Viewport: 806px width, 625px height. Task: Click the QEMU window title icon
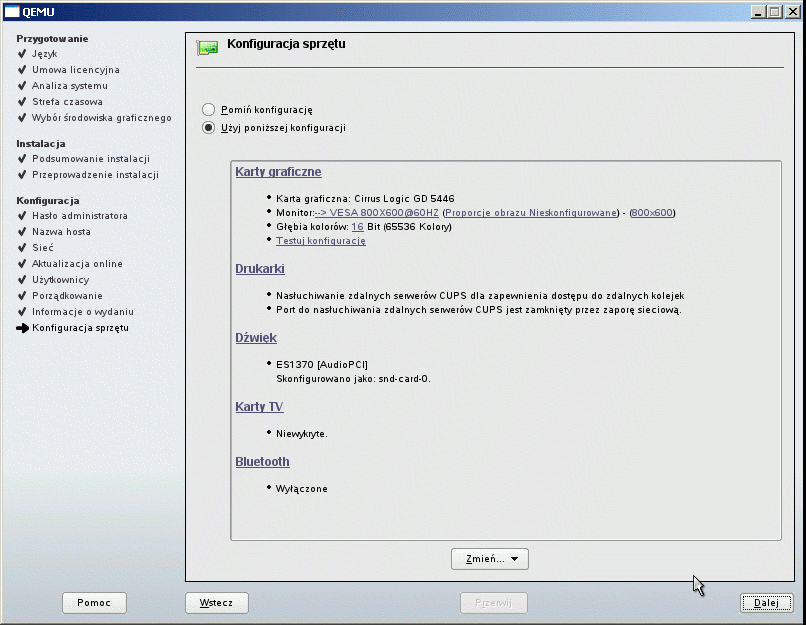click(x=13, y=11)
